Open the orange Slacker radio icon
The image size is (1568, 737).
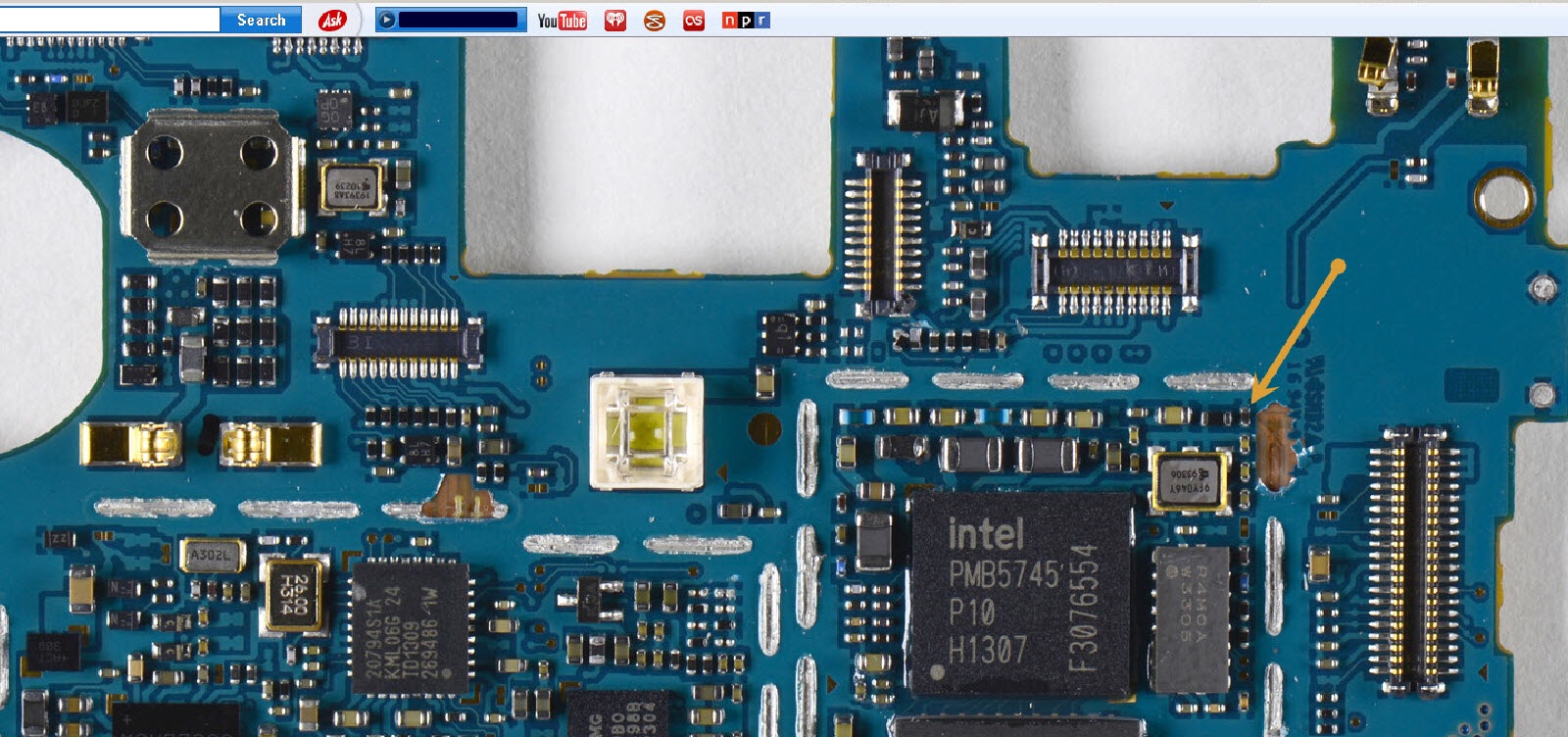pyautogui.click(x=654, y=20)
